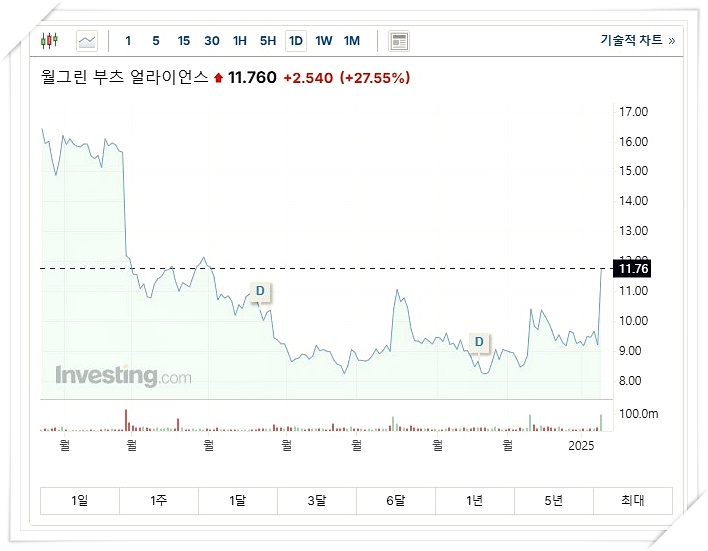This screenshot has height=551, width=708.
Task: Open the 기술적 차트 link
Action: (x=637, y=40)
